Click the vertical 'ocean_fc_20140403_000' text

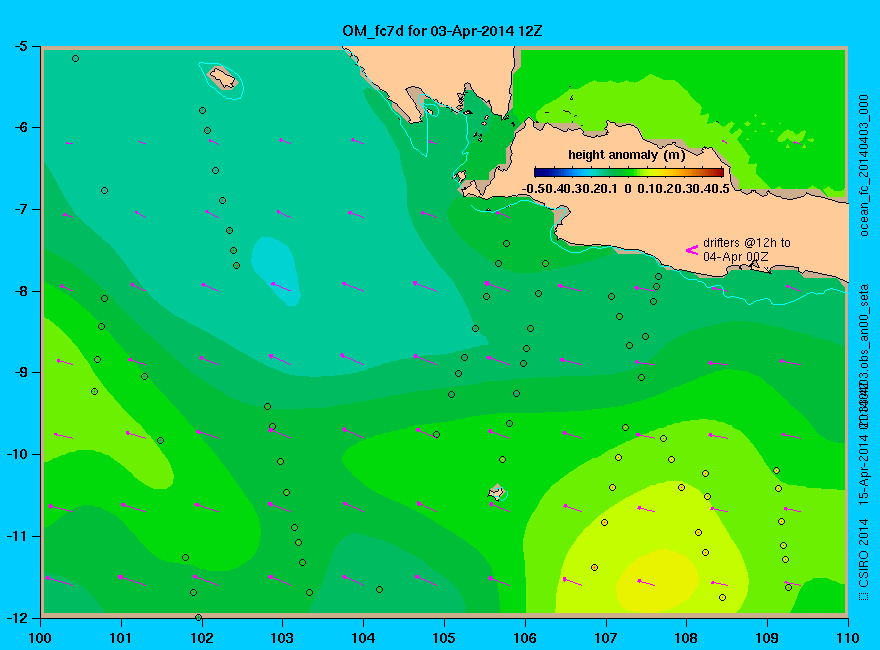pyautogui.click(x=864, y=166)
